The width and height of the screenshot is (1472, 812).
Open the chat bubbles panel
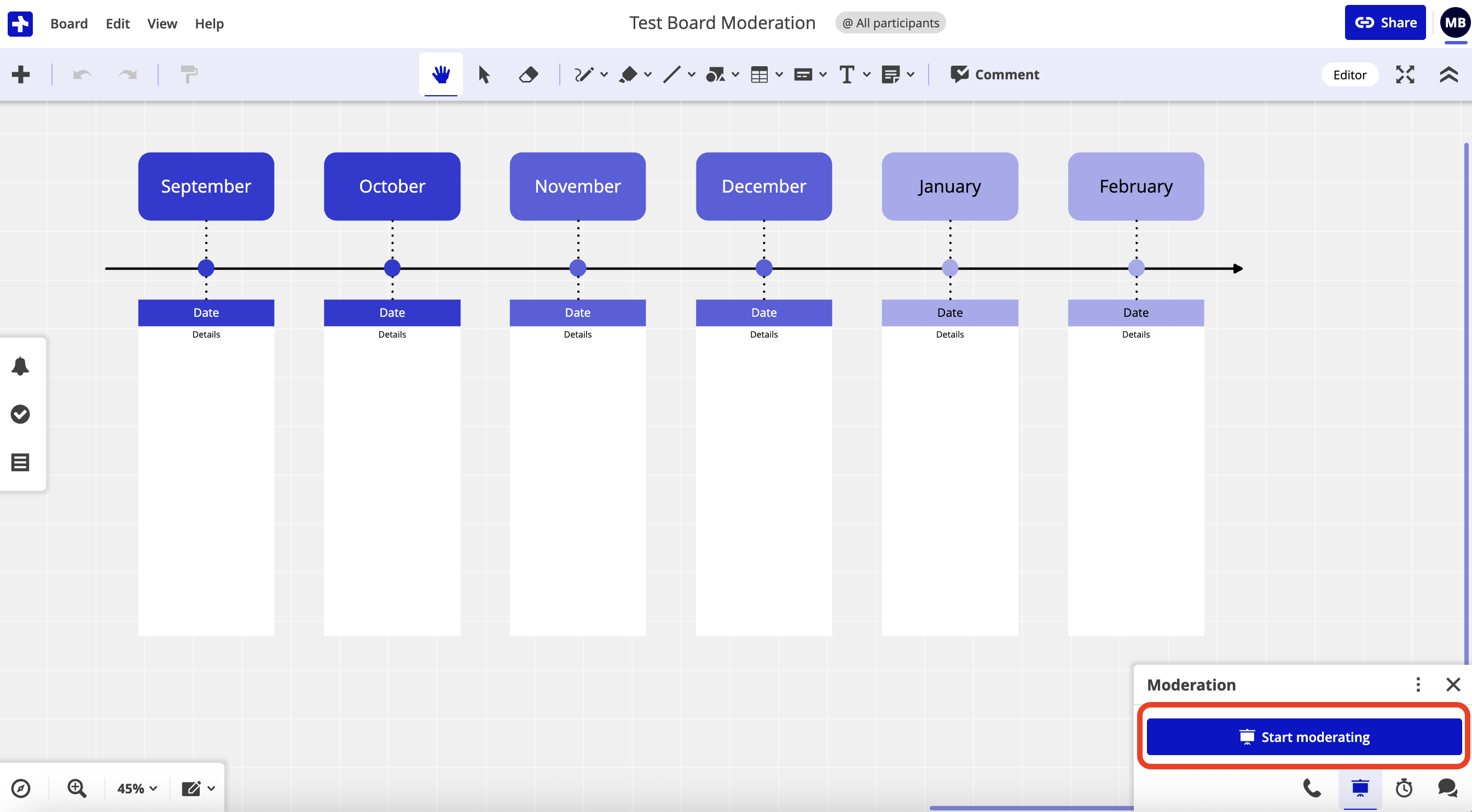[x=1447, y=788]
